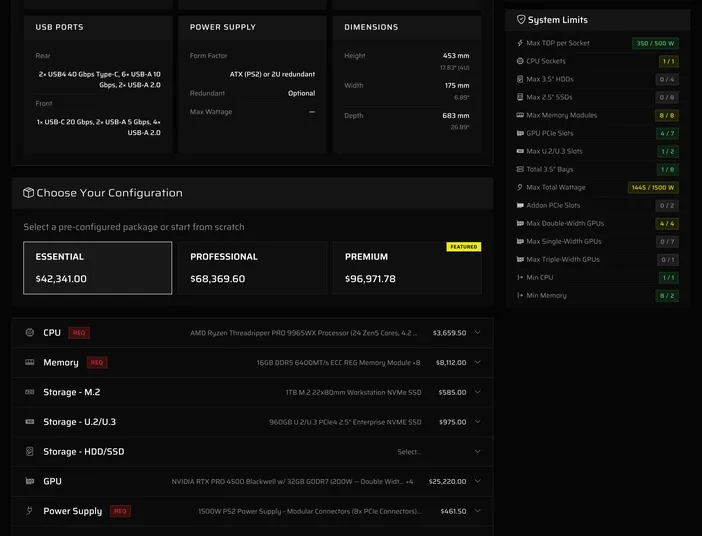Expand the Storage - U.2/U.3 row chevron
The image size is (702, 536).
pos(477,421)
